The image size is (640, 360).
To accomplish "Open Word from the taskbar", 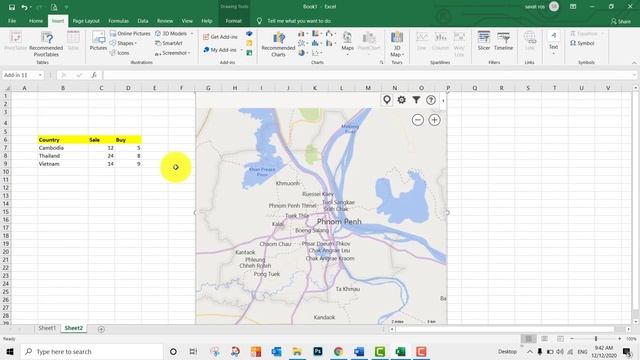I will pos(359,351).
